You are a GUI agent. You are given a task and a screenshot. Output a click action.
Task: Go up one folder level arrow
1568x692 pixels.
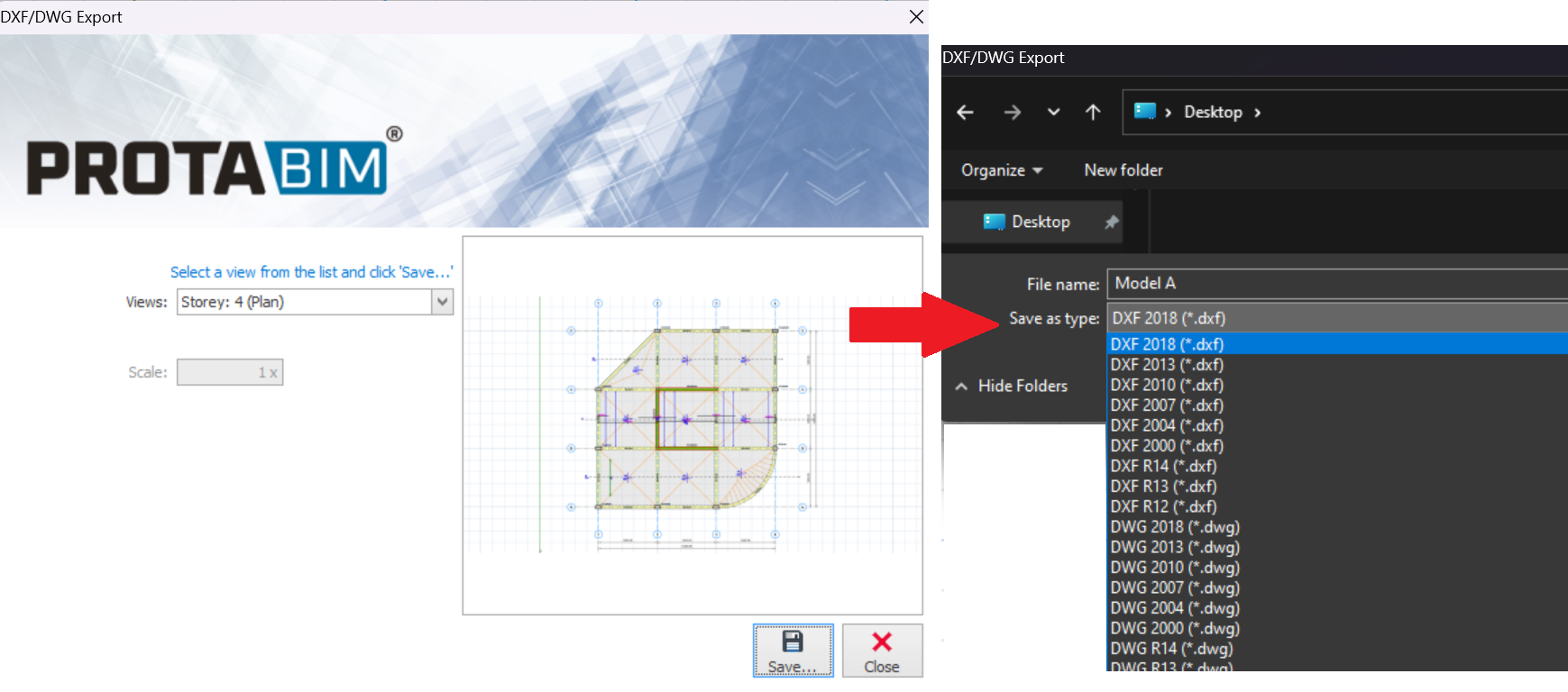tap(1093, 113)
